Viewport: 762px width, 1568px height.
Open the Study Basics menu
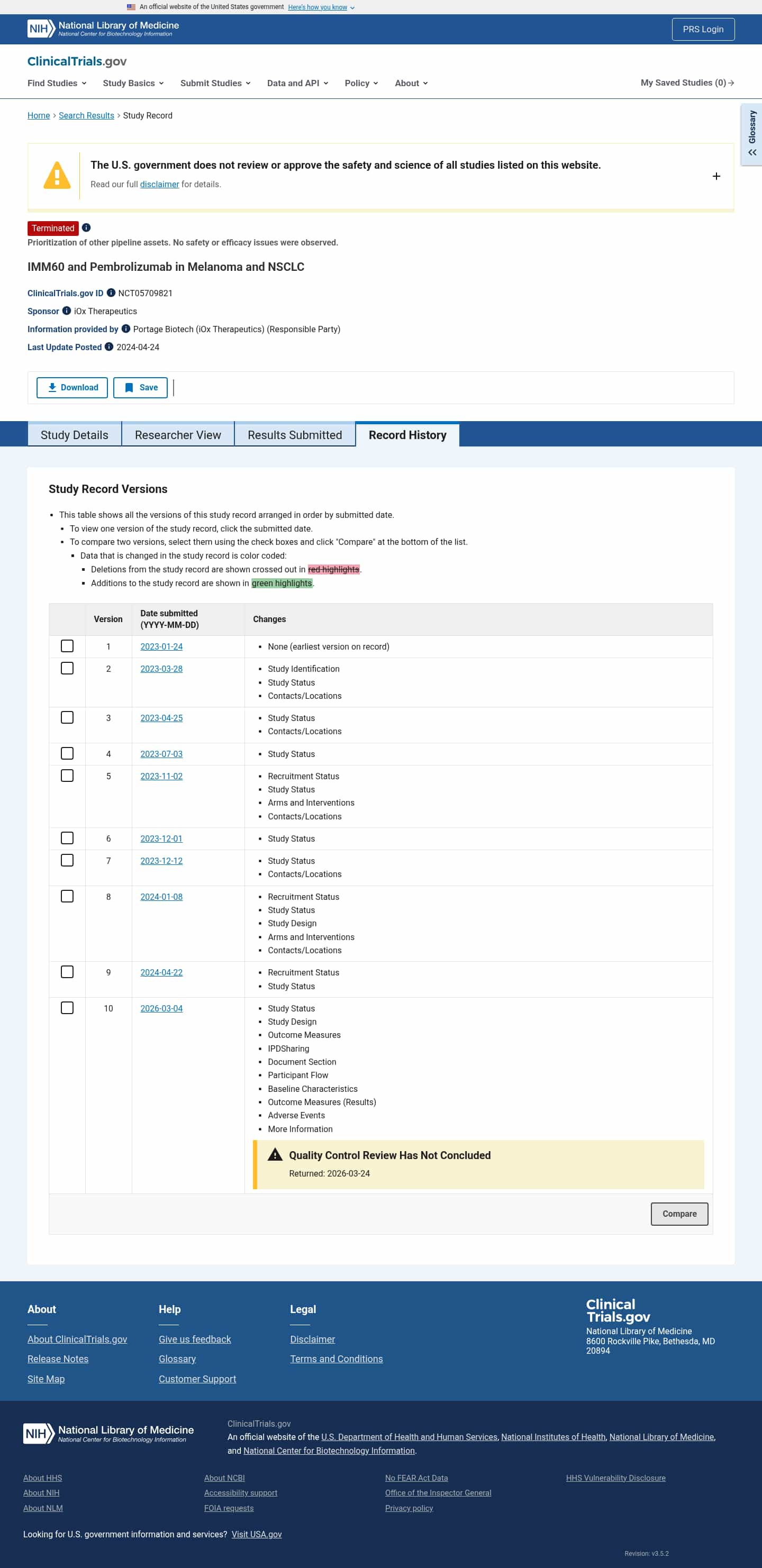click(x=133, y=83)
